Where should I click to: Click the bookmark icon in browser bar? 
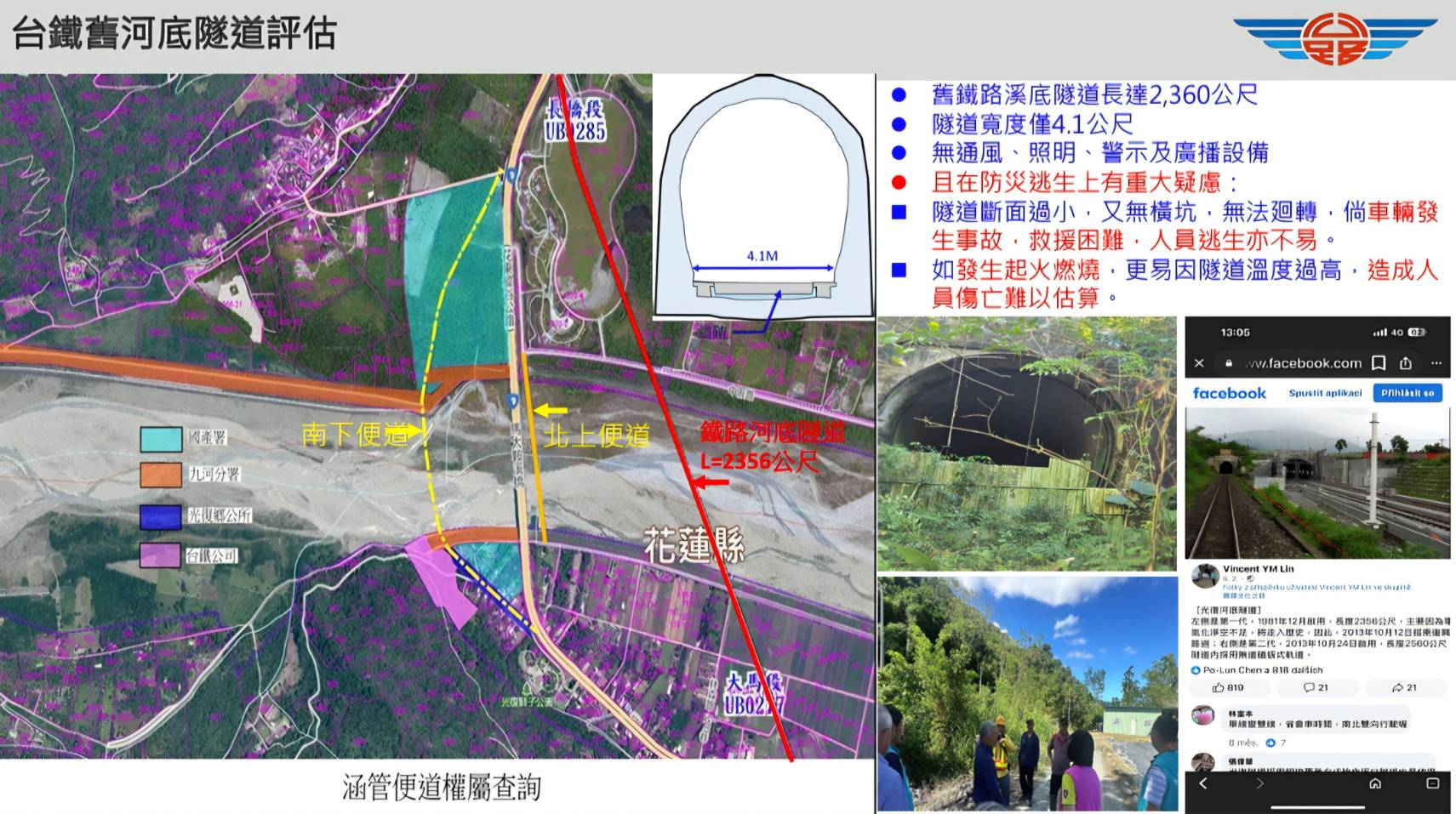click(1379, 363)
